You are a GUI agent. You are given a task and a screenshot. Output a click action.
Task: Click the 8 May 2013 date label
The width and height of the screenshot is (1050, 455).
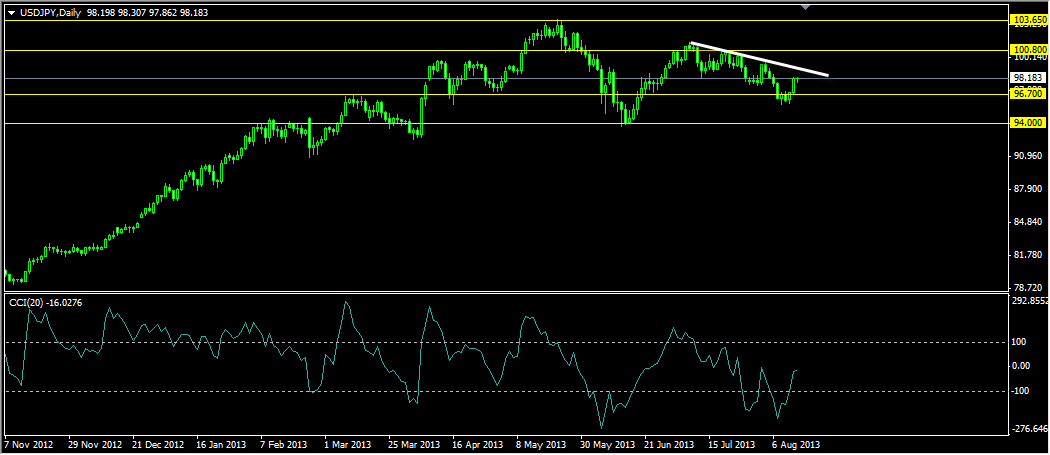540,445
